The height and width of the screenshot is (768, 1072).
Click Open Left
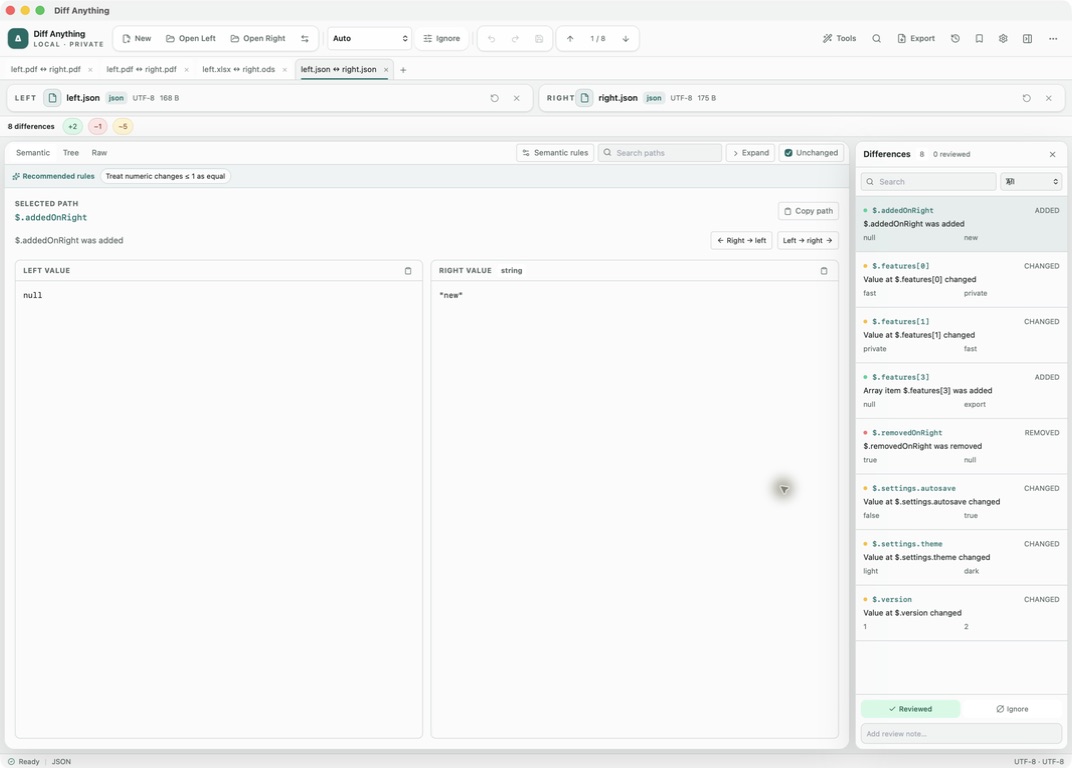(x=191, y=38)
